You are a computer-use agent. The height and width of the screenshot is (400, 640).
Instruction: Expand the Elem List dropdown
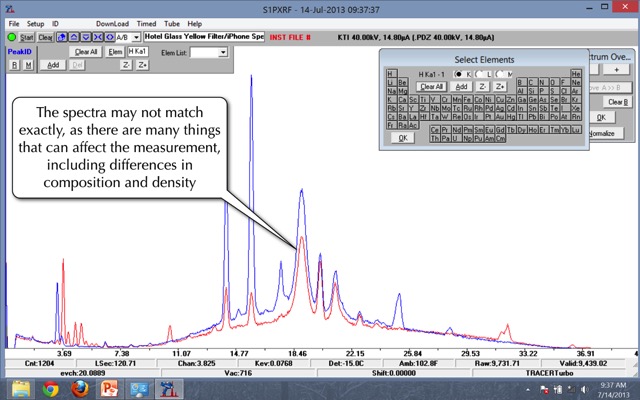(x=222, y=51)
